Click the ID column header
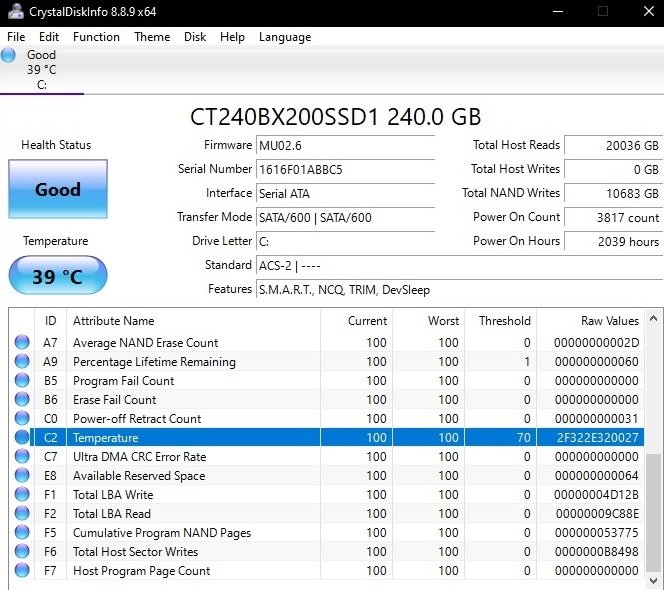 click(50, 321)
